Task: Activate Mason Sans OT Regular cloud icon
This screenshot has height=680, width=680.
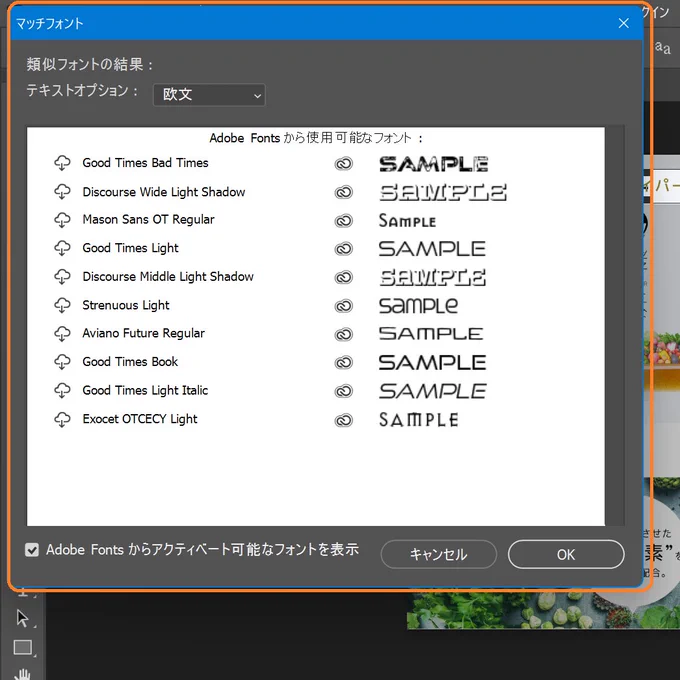Action: pyautogui.click(x=62, y=220)
